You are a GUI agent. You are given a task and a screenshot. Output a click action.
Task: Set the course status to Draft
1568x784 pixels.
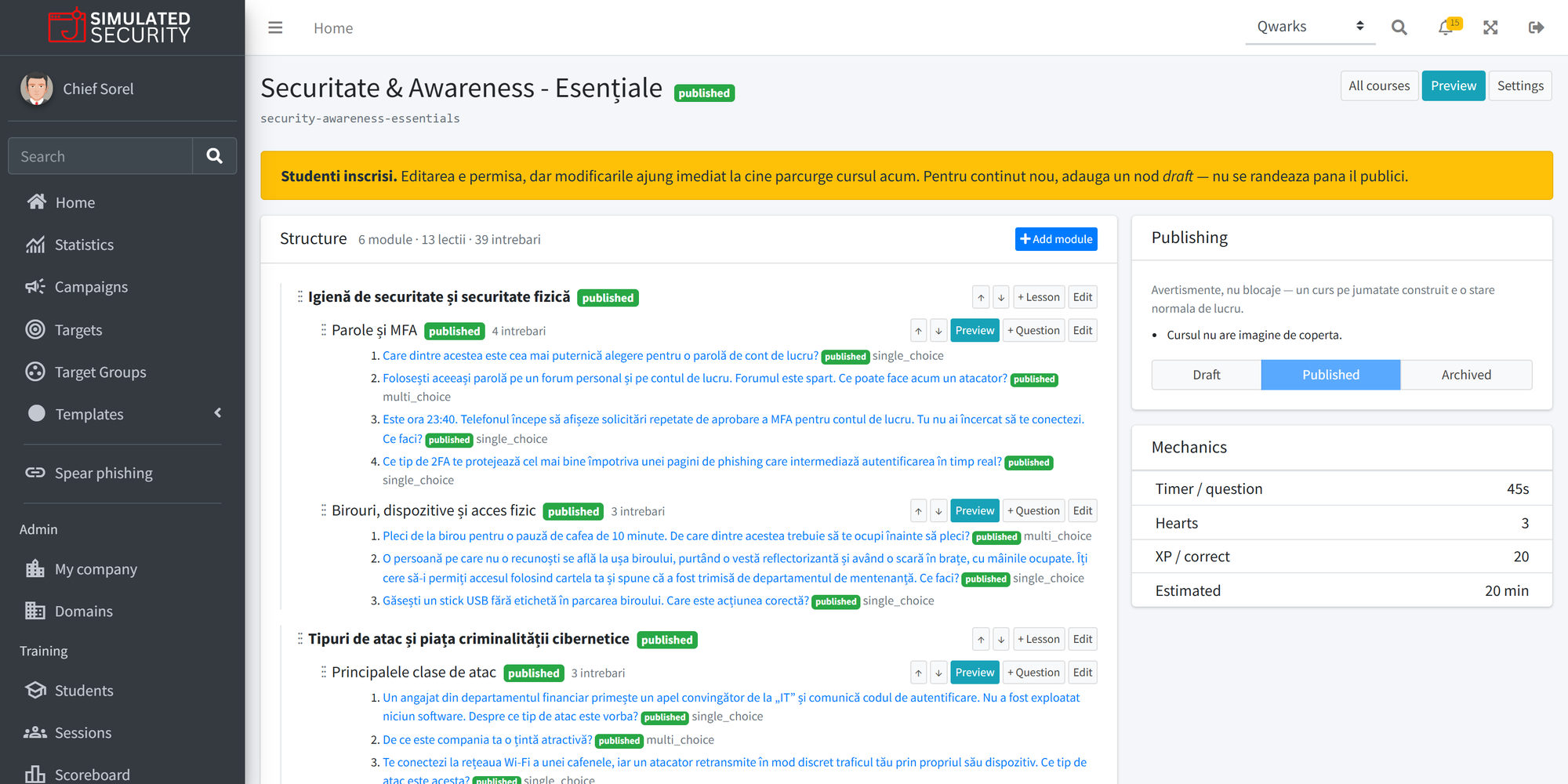click(1206, 375)
